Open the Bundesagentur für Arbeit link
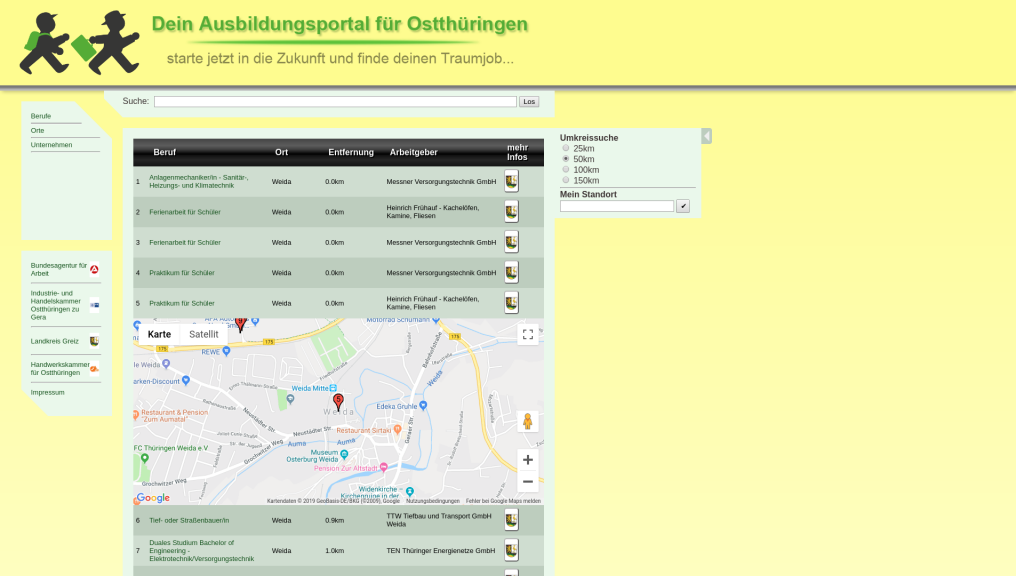The image size is (1016, 576). pyautogui.click(x=58, y=269)
